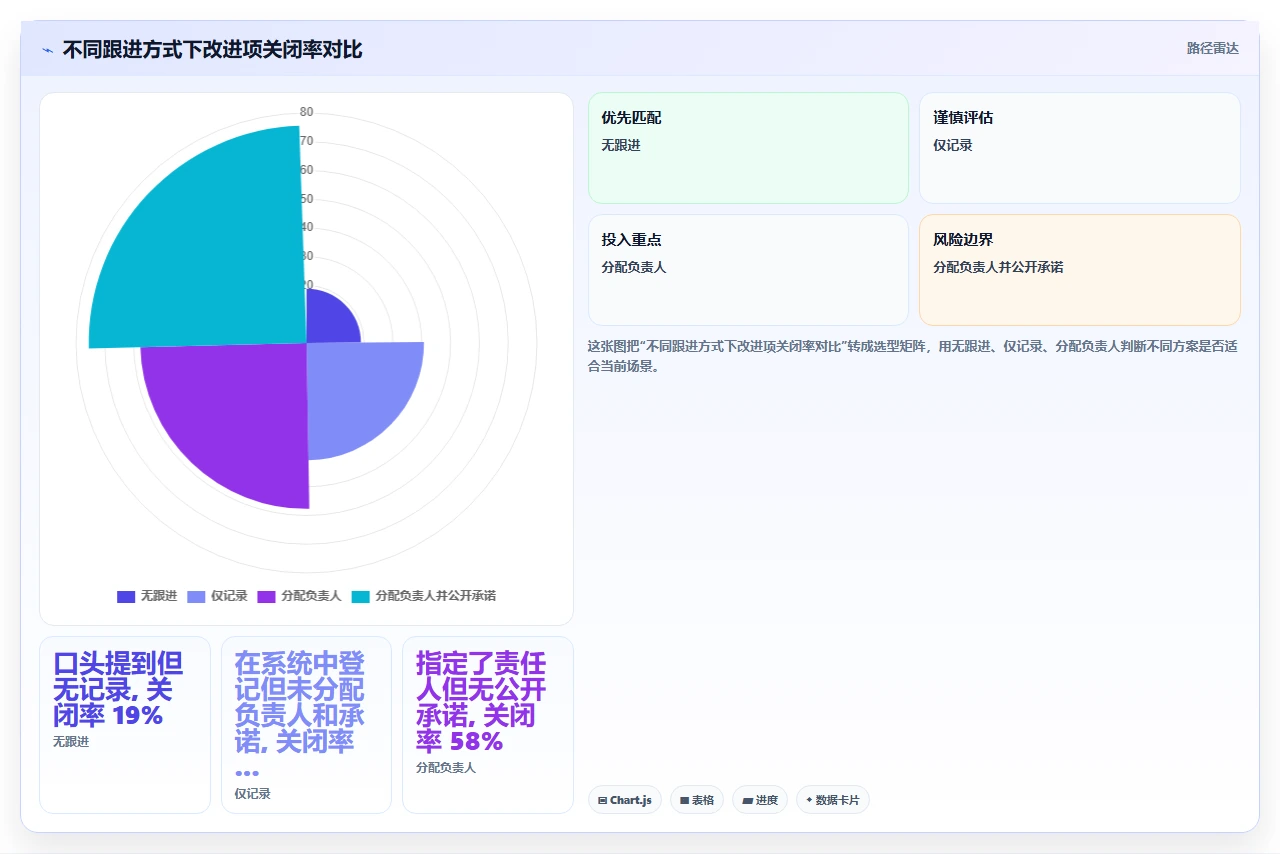Click the 表格 chip
The height and width of the screenshot is (854, 1280).
coord(696,800)
